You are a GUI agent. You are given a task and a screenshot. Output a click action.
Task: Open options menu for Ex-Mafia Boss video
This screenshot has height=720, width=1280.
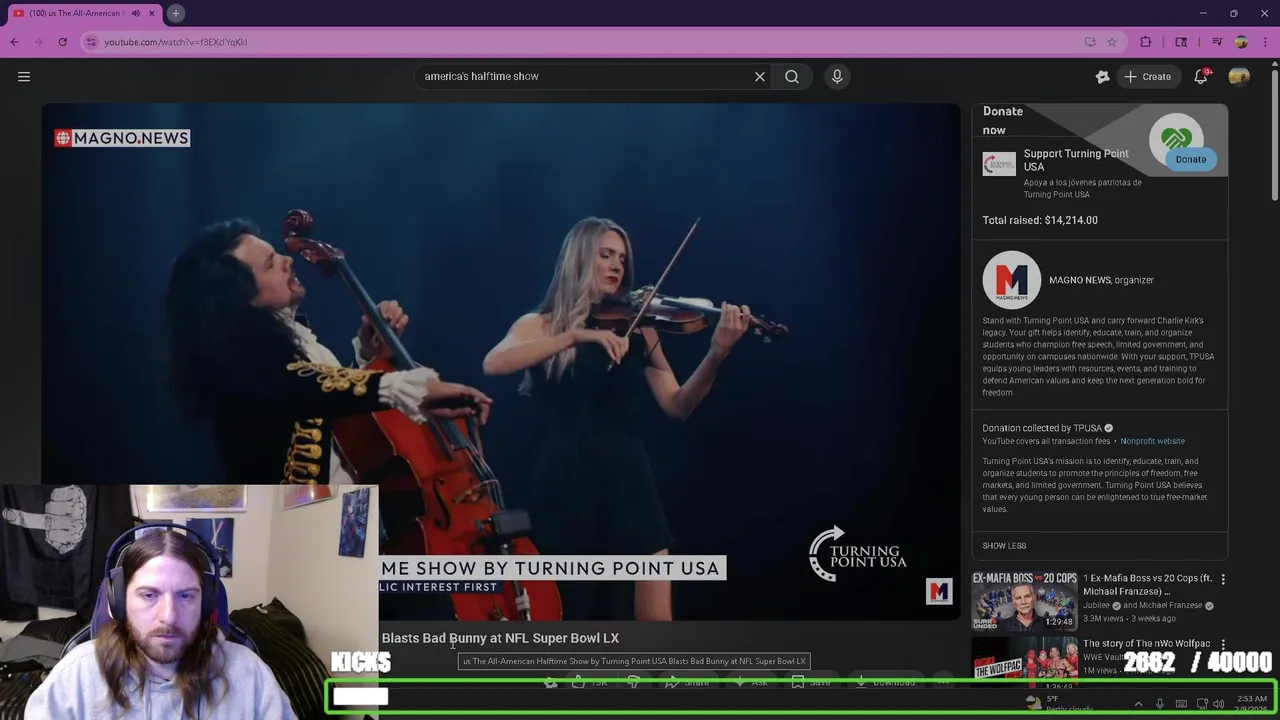coord(1222,579)
